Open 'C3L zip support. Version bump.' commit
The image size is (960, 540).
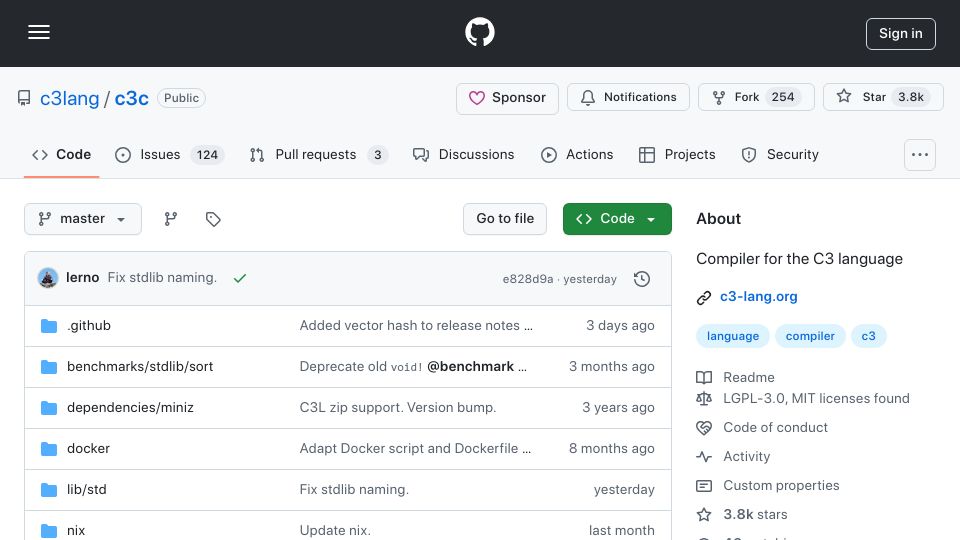pyautogui.click(x=398, y=408)
